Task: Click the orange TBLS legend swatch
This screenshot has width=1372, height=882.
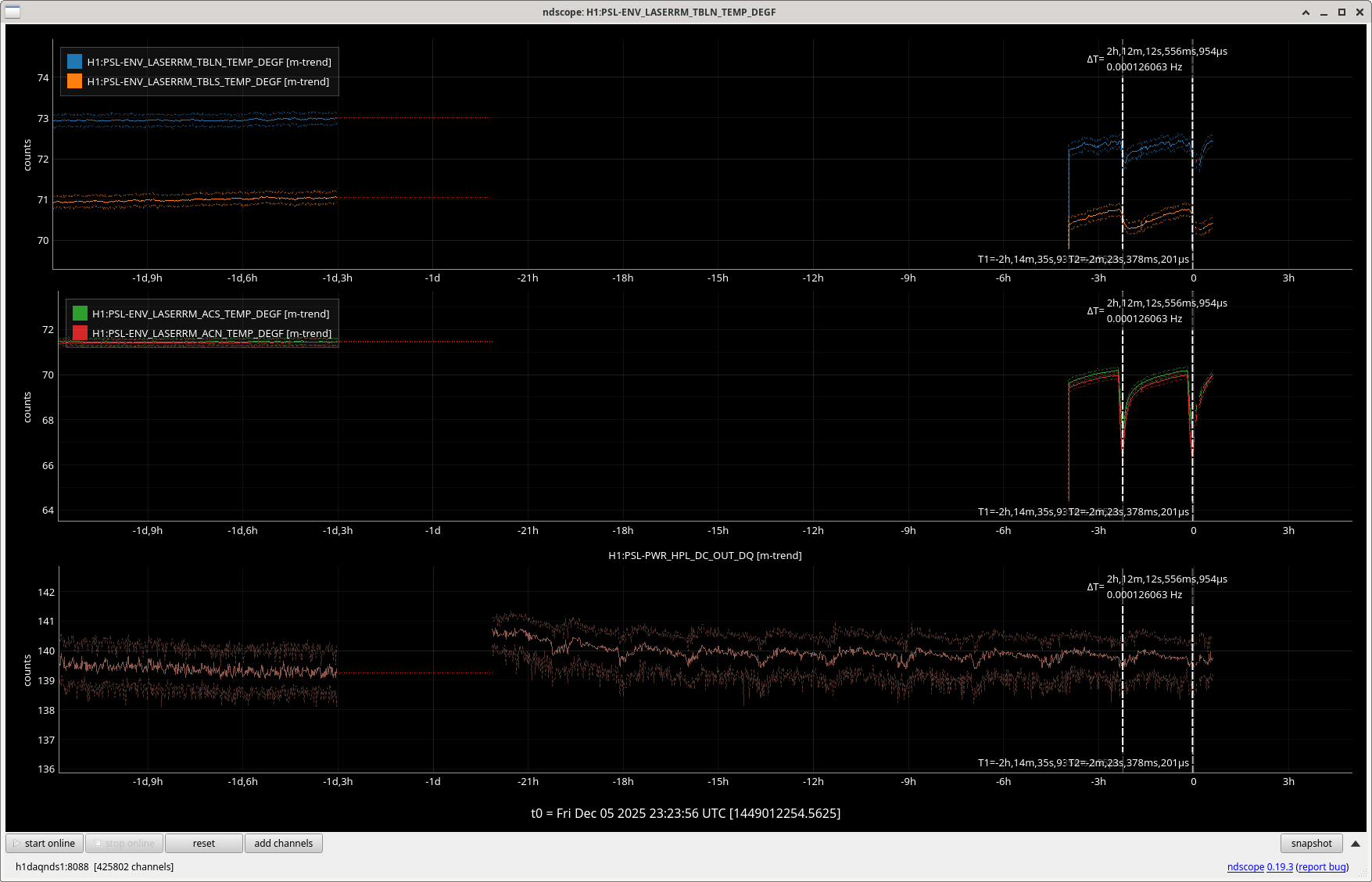Action: tap(74, 81)
